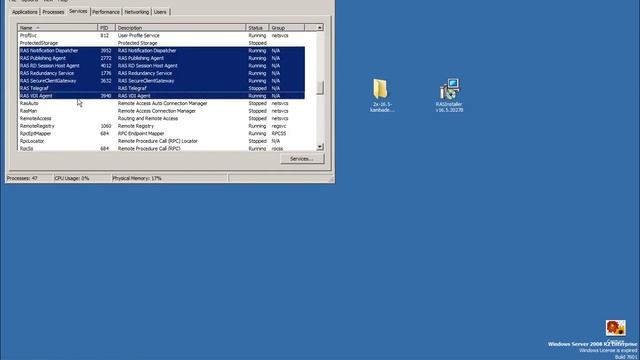Viewport: 640px width, 360px height.
Task: Select the Services tab
Action: coord(78,11)
